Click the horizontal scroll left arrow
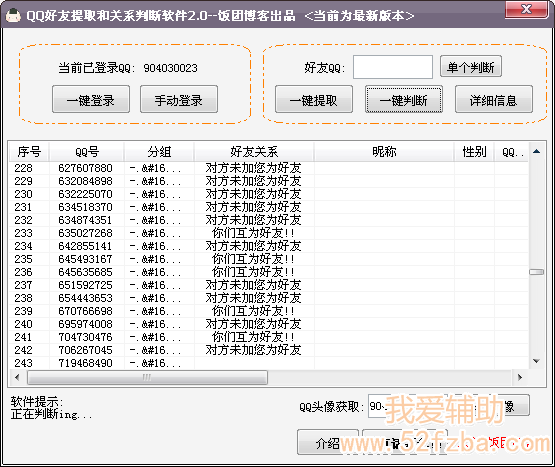Screen dimensions: 555x467 click(17, 377)
